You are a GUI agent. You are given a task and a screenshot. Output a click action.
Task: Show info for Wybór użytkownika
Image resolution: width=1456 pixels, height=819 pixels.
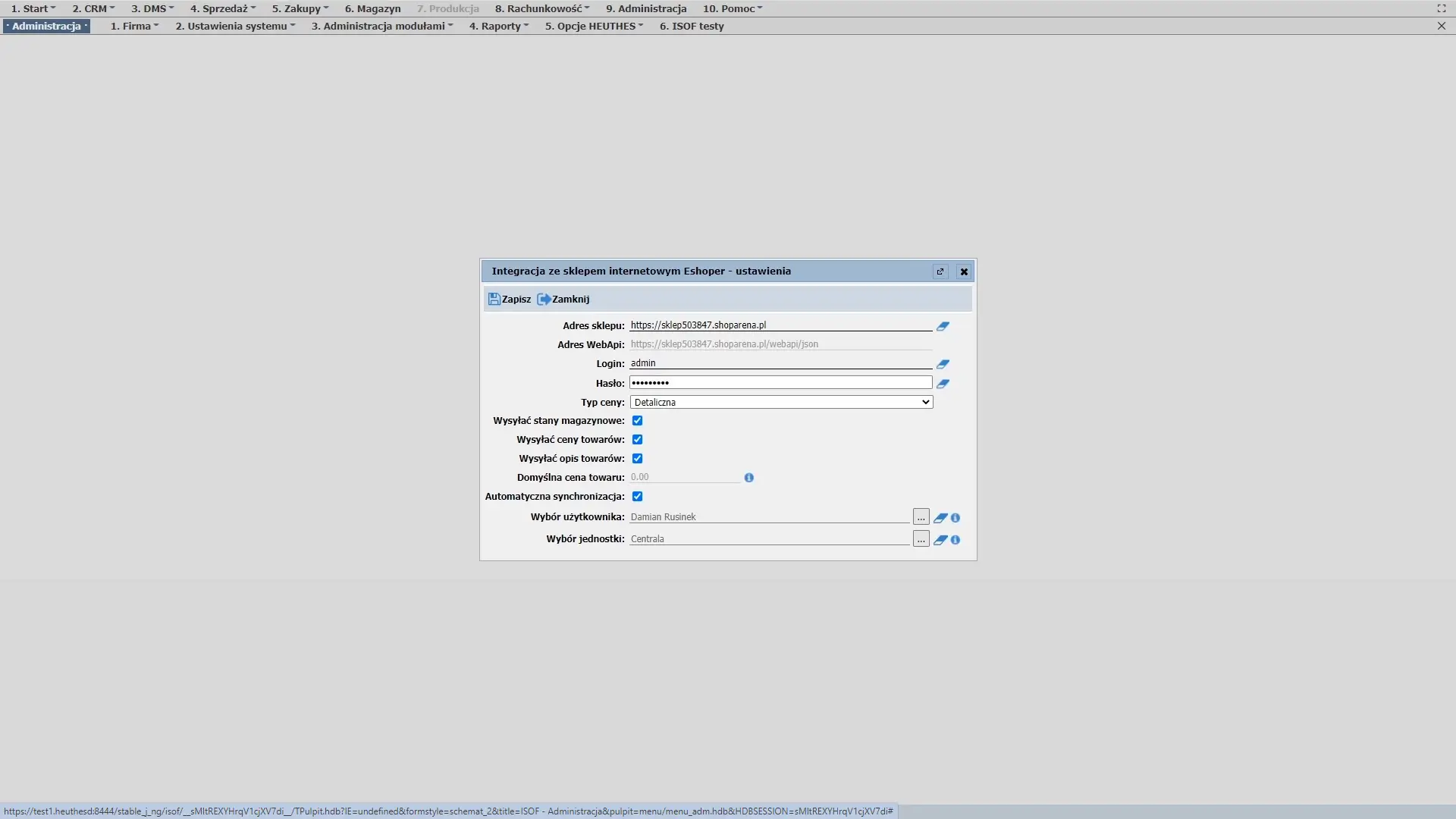(955, 518)
